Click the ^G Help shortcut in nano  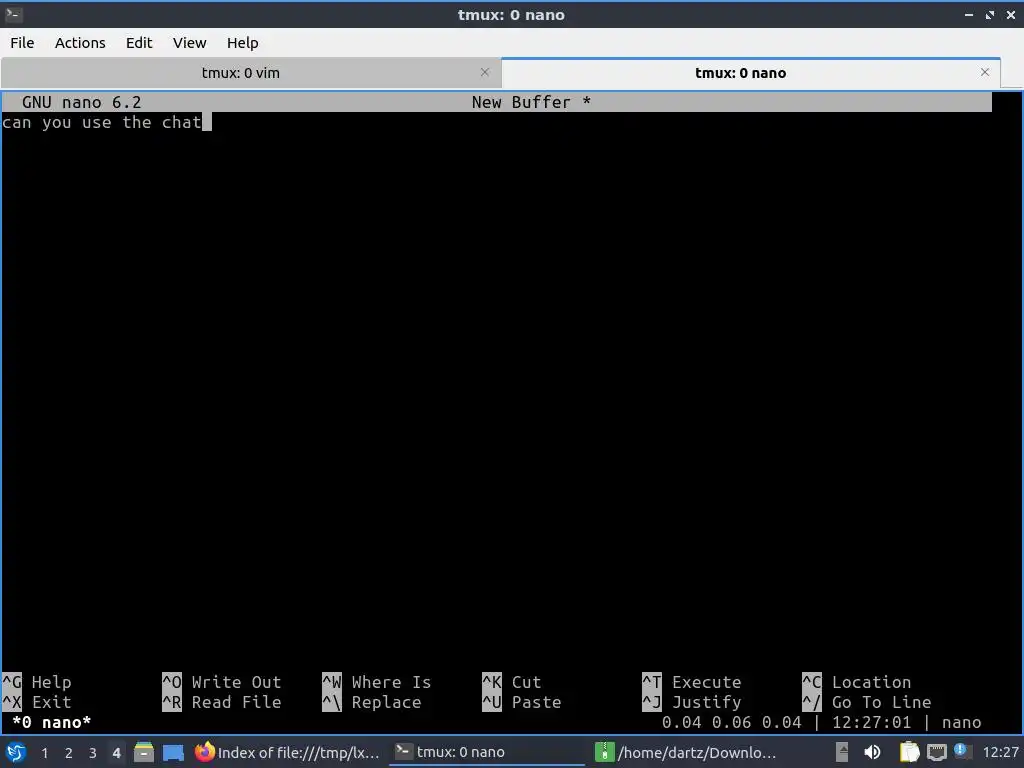(x=37, y=682)
